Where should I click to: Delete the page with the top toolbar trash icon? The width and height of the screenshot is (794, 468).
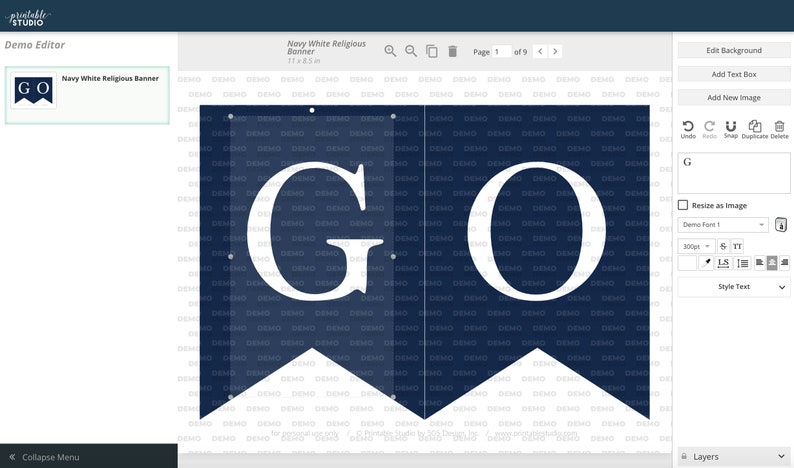click(453, 51)
